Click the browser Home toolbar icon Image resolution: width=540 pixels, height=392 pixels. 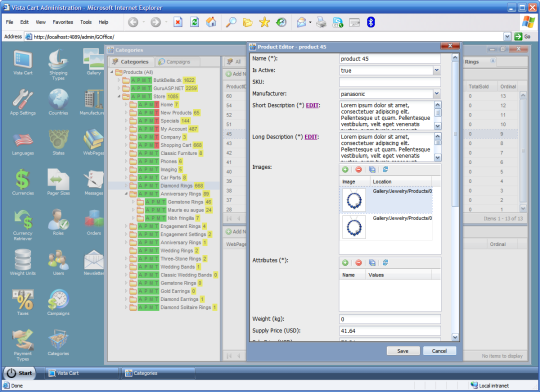tap(211, 22)
